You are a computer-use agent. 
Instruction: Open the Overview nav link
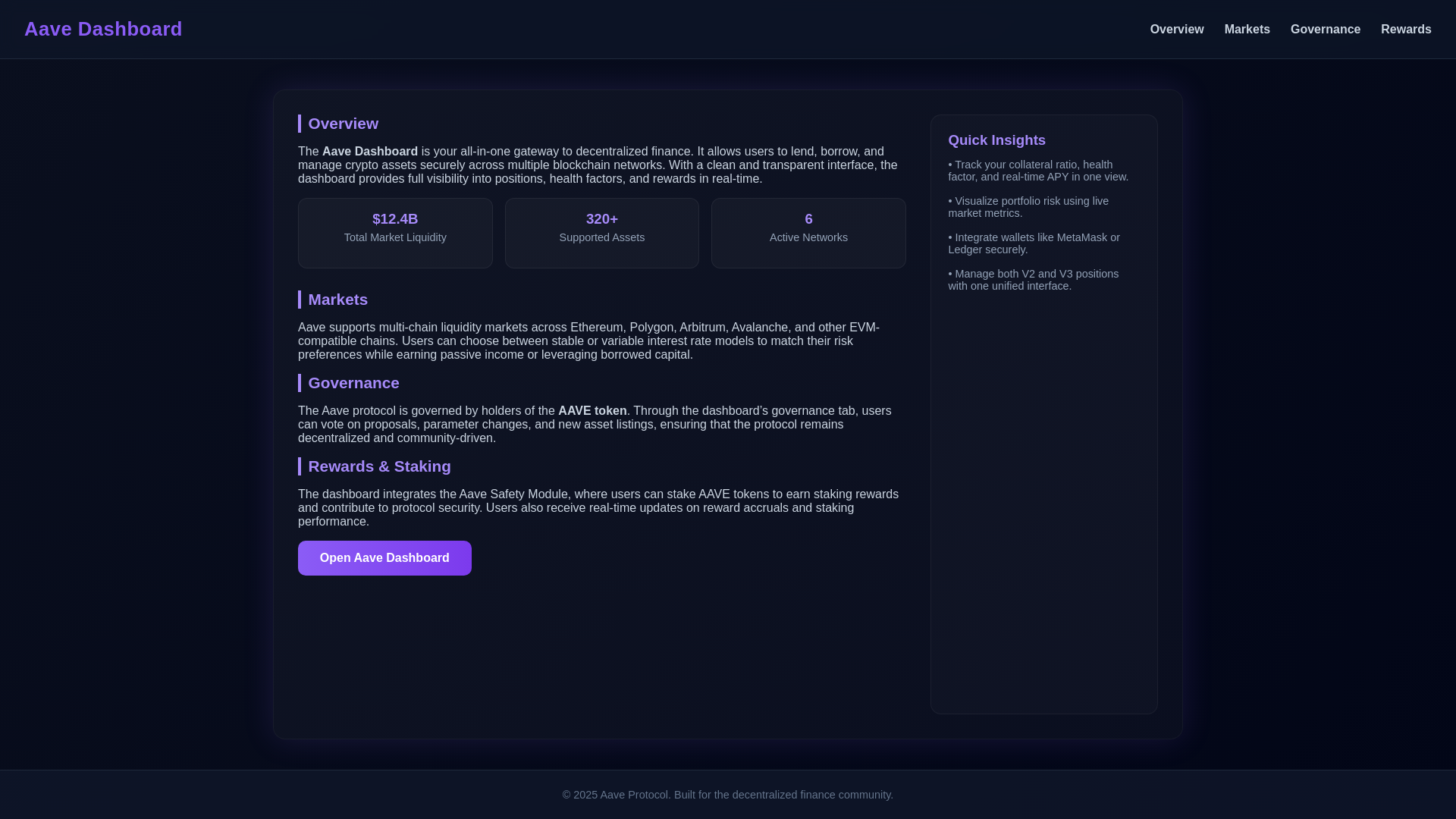(1176, 30)
